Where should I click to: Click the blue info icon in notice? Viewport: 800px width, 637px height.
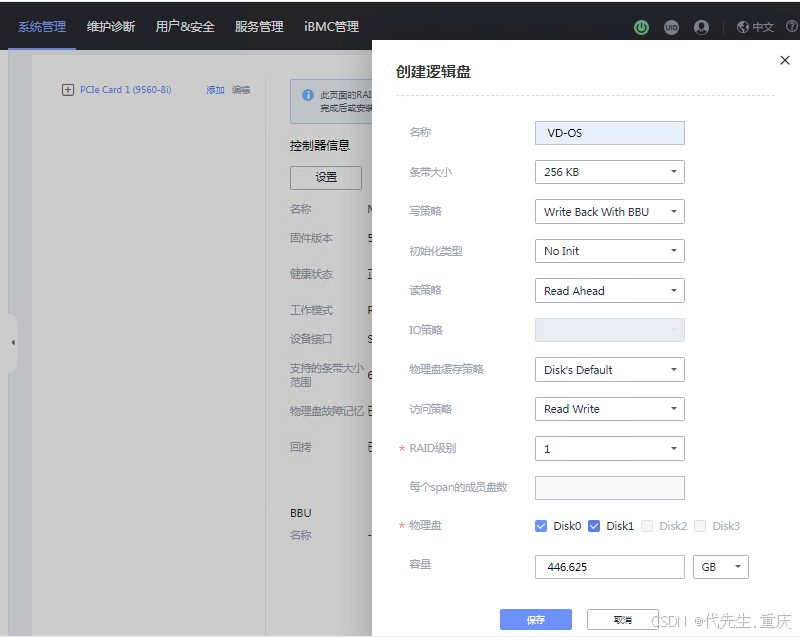pos(308,94)
